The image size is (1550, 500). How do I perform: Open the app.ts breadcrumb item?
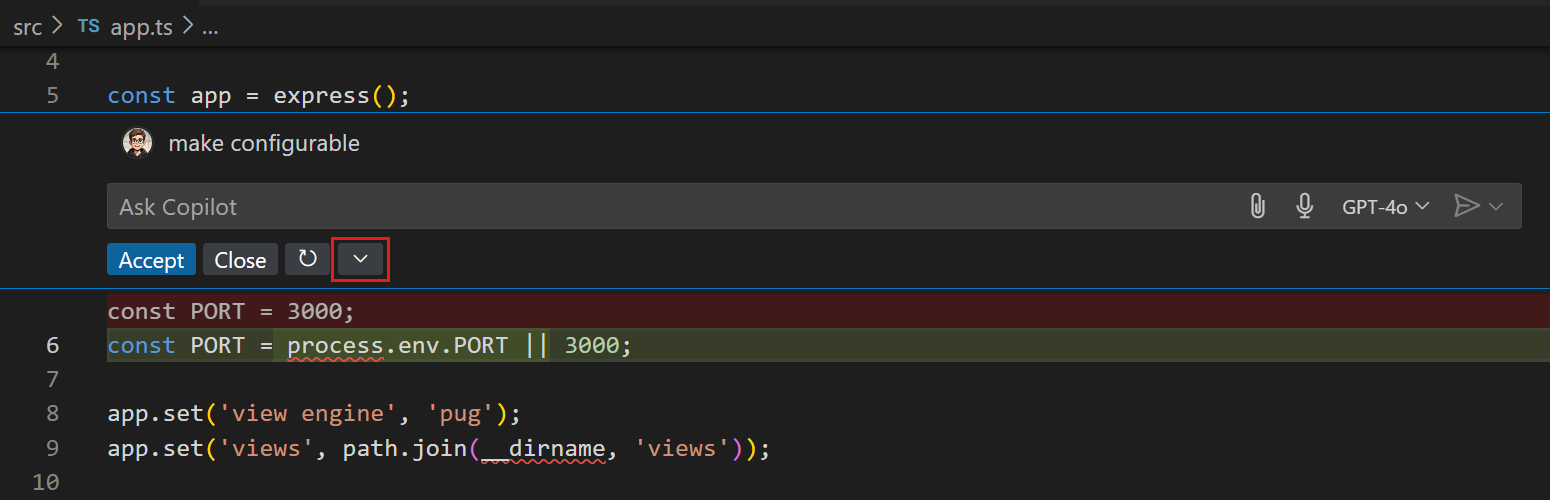141,27
